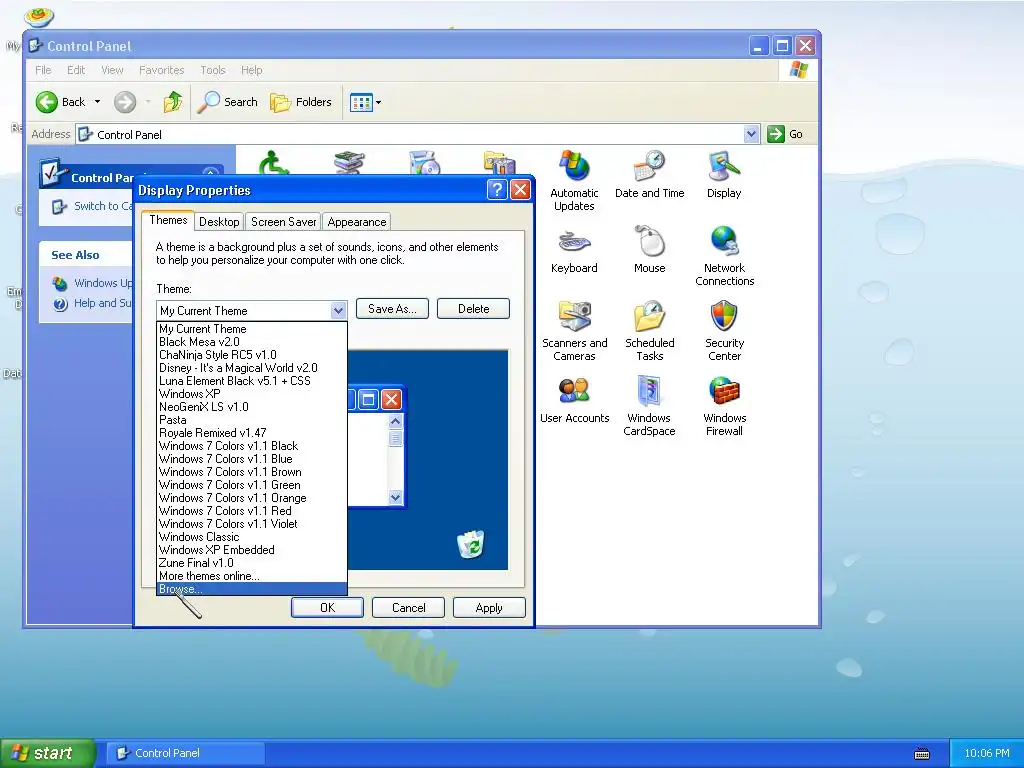Screen dimensions: 1024x768
Task: Select Disney - It's a Magical World v2.0
Action: [252, 368]
